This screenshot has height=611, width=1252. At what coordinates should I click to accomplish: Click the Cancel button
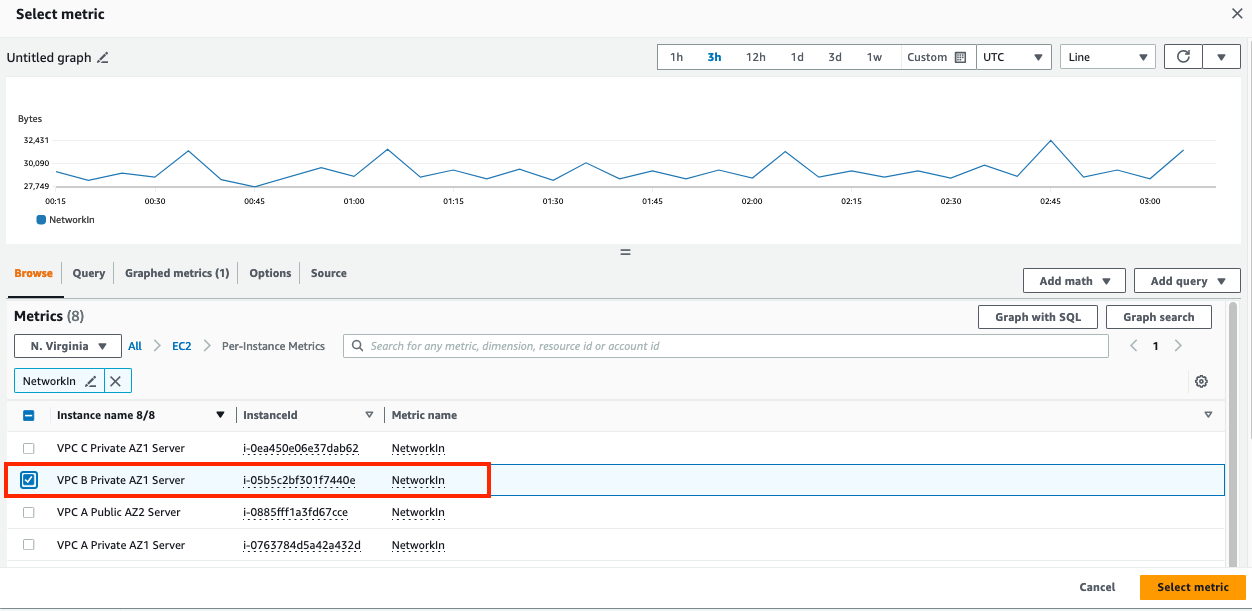pos(1097,587)
